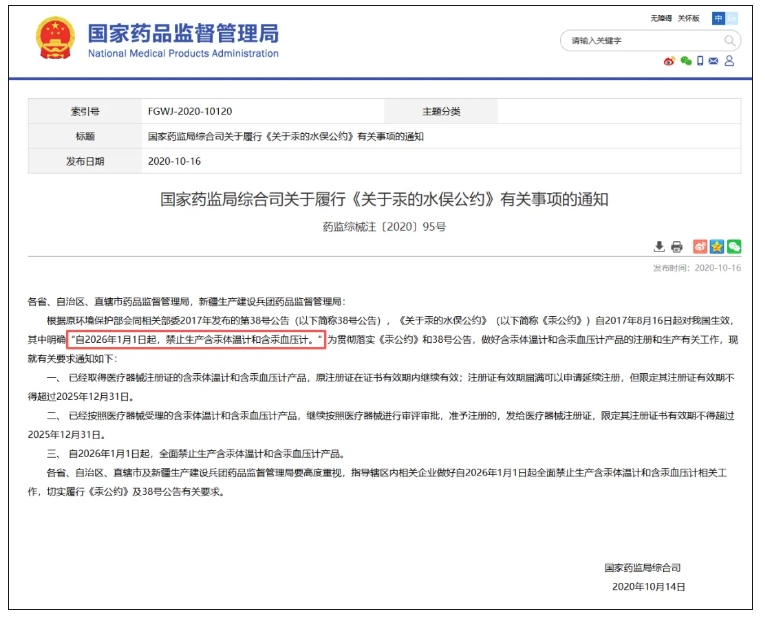Click the 发布日期 label cell
Viewport: 765px width, 622px height.
pos(85,161)
